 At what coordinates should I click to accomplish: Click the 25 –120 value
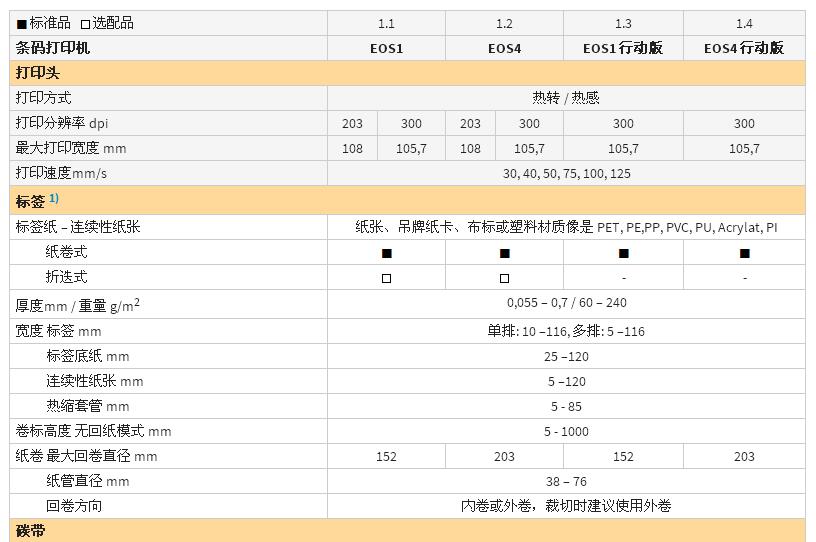[566, 357]
